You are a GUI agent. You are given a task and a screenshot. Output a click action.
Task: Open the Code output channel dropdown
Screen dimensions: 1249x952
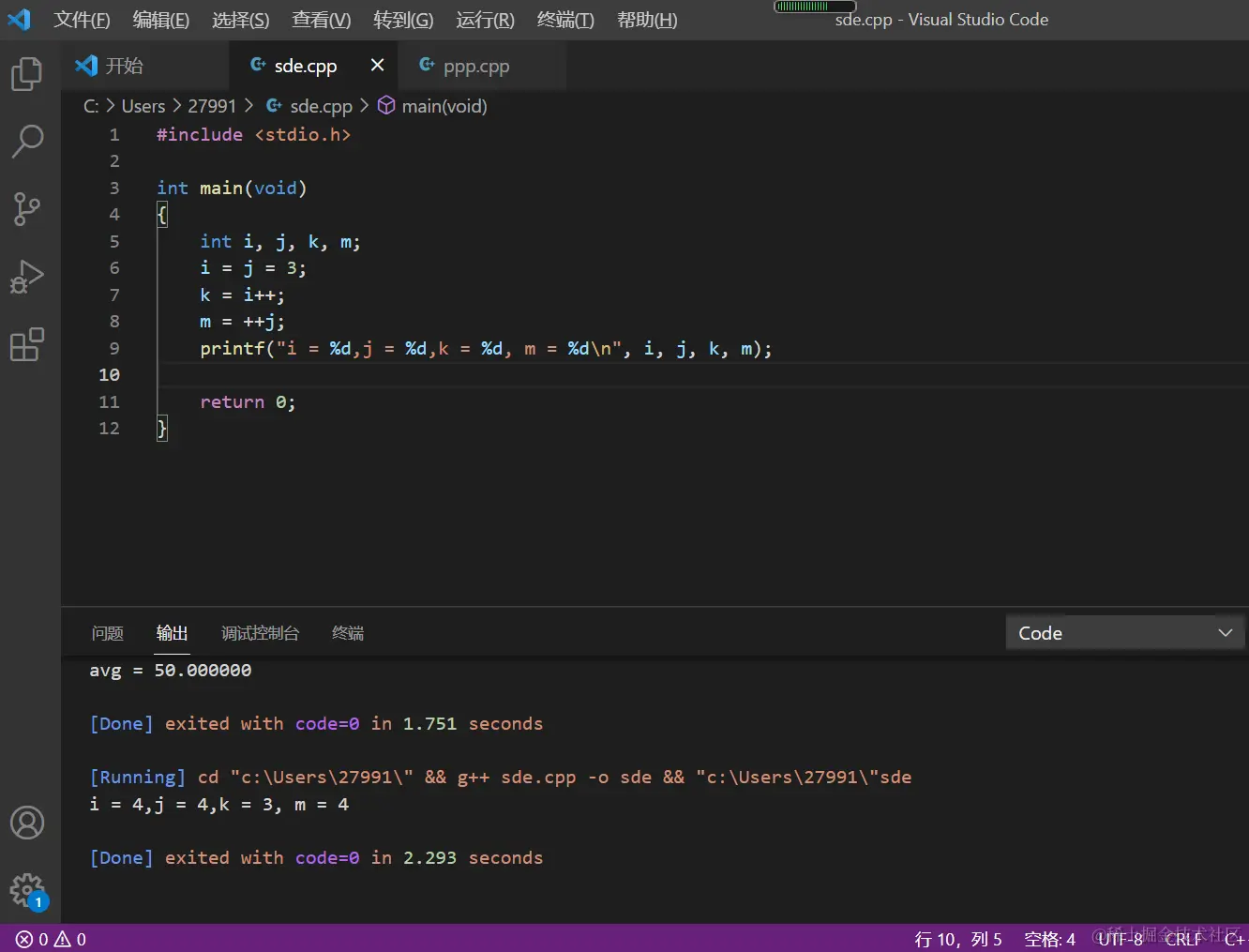point(1125,633)
